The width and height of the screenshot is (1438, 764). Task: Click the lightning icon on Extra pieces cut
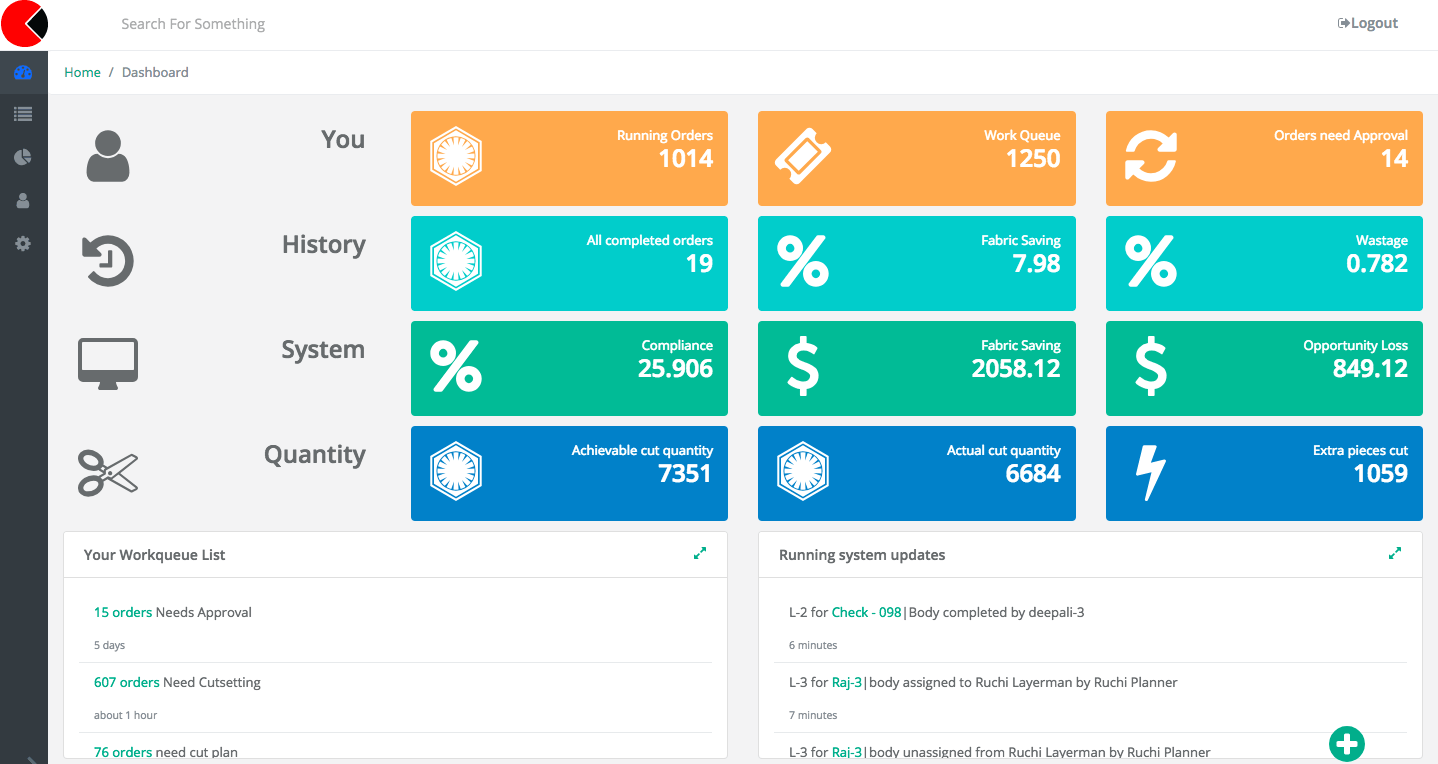(1150, 472)
